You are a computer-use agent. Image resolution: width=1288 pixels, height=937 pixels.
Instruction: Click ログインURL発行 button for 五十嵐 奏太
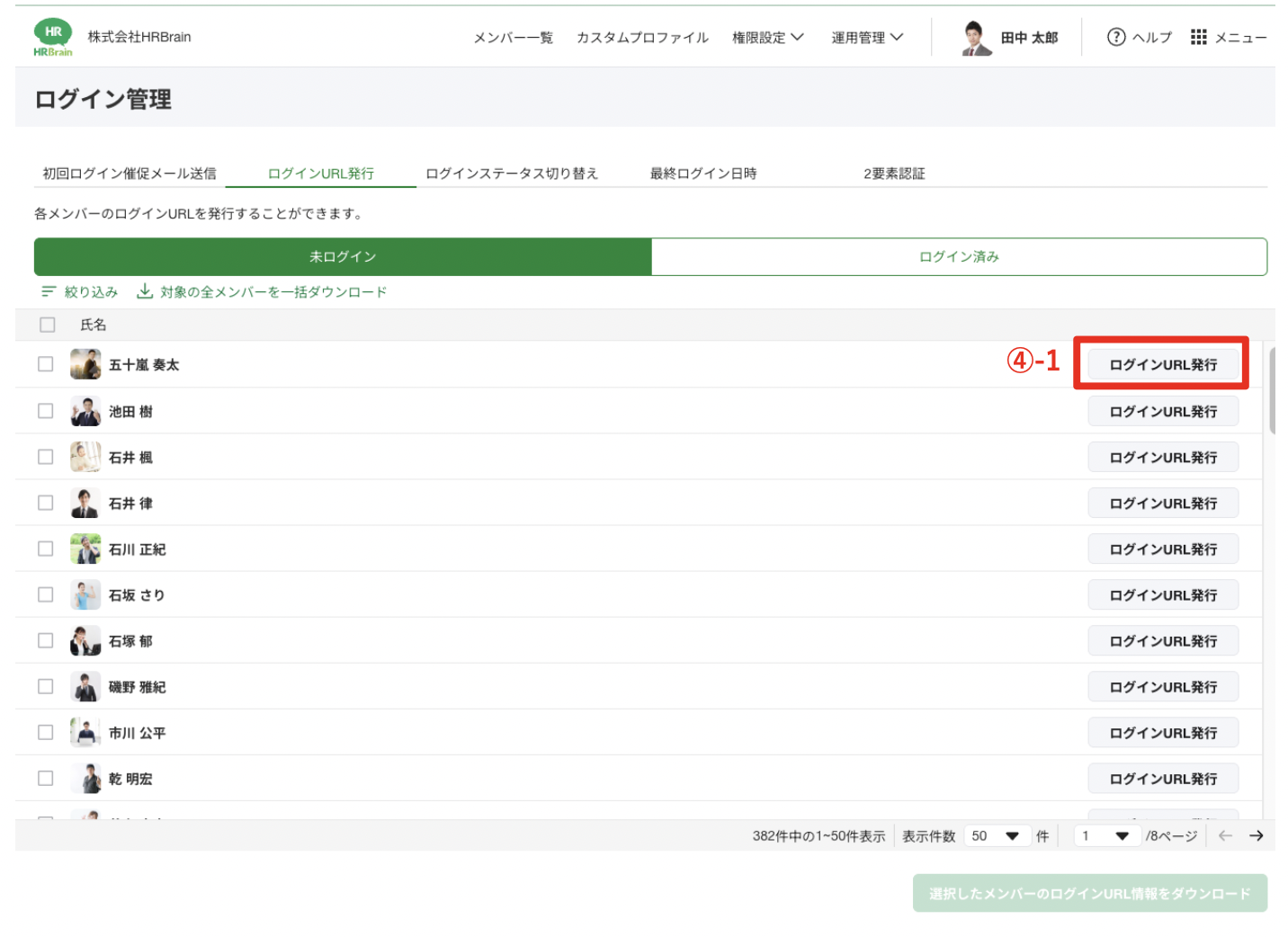(1162, 364)
